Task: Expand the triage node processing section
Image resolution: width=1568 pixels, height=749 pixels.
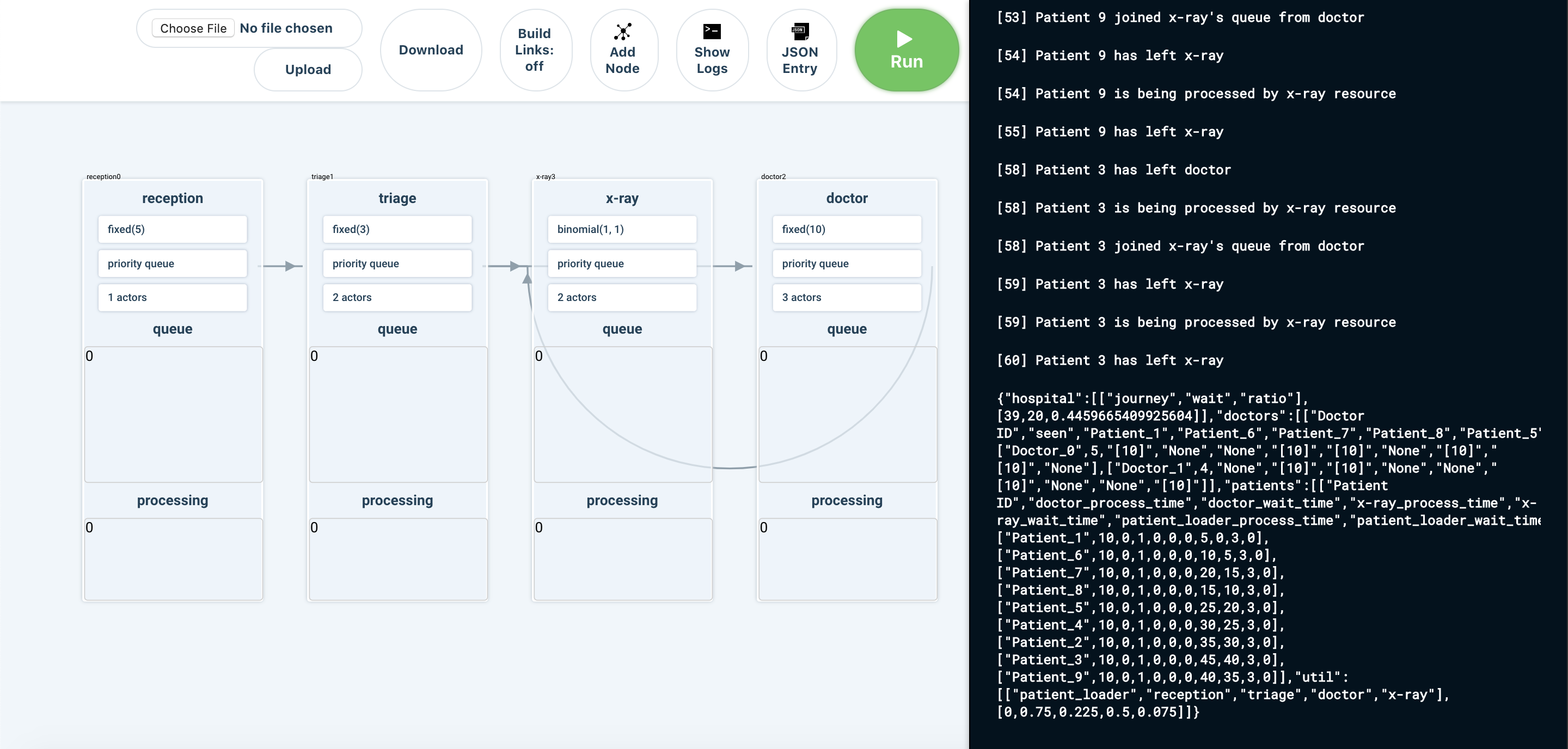Action: [x=397, y=500]
